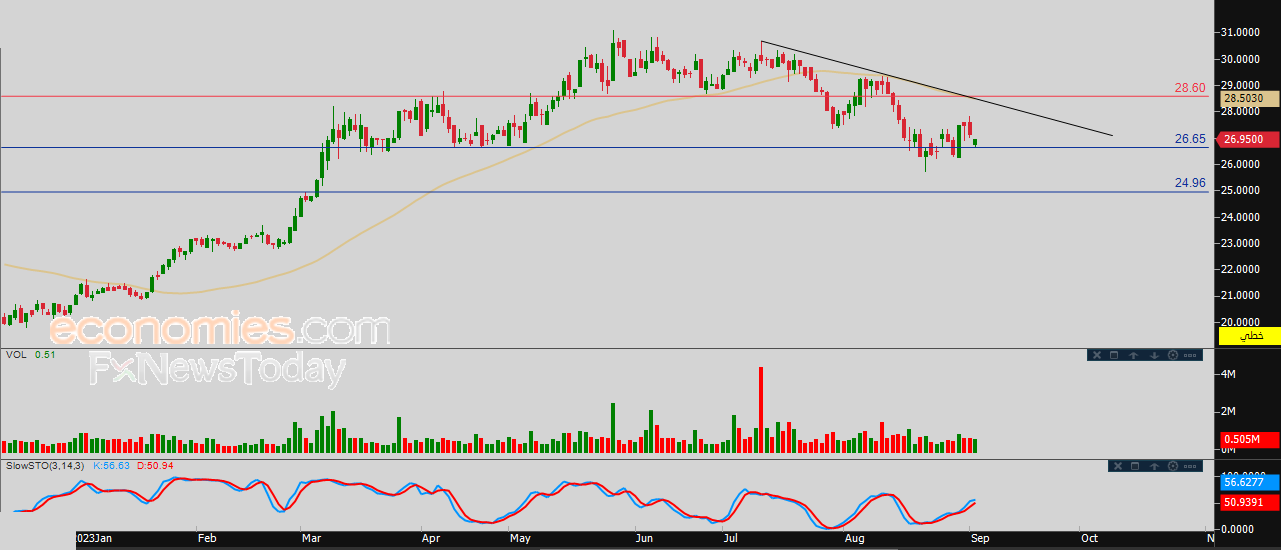Click the SlowSTO(3,14,3) indicator label

(x=46, y=466)
